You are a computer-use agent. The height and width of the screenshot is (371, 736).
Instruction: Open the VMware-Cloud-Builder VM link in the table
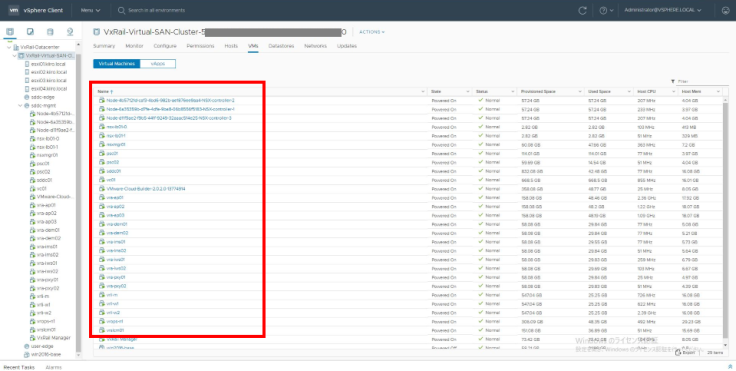(146, 189)
